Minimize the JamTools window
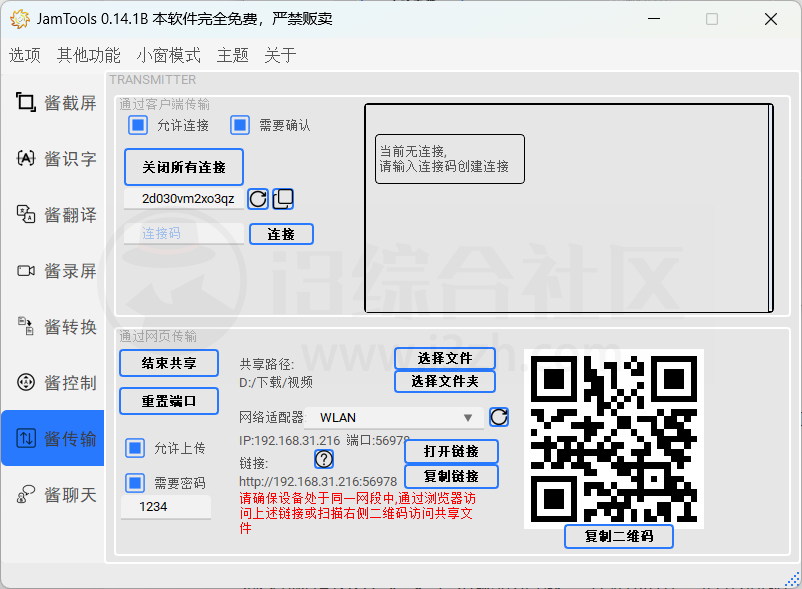 pyautogui.click(x=654, y=19)
